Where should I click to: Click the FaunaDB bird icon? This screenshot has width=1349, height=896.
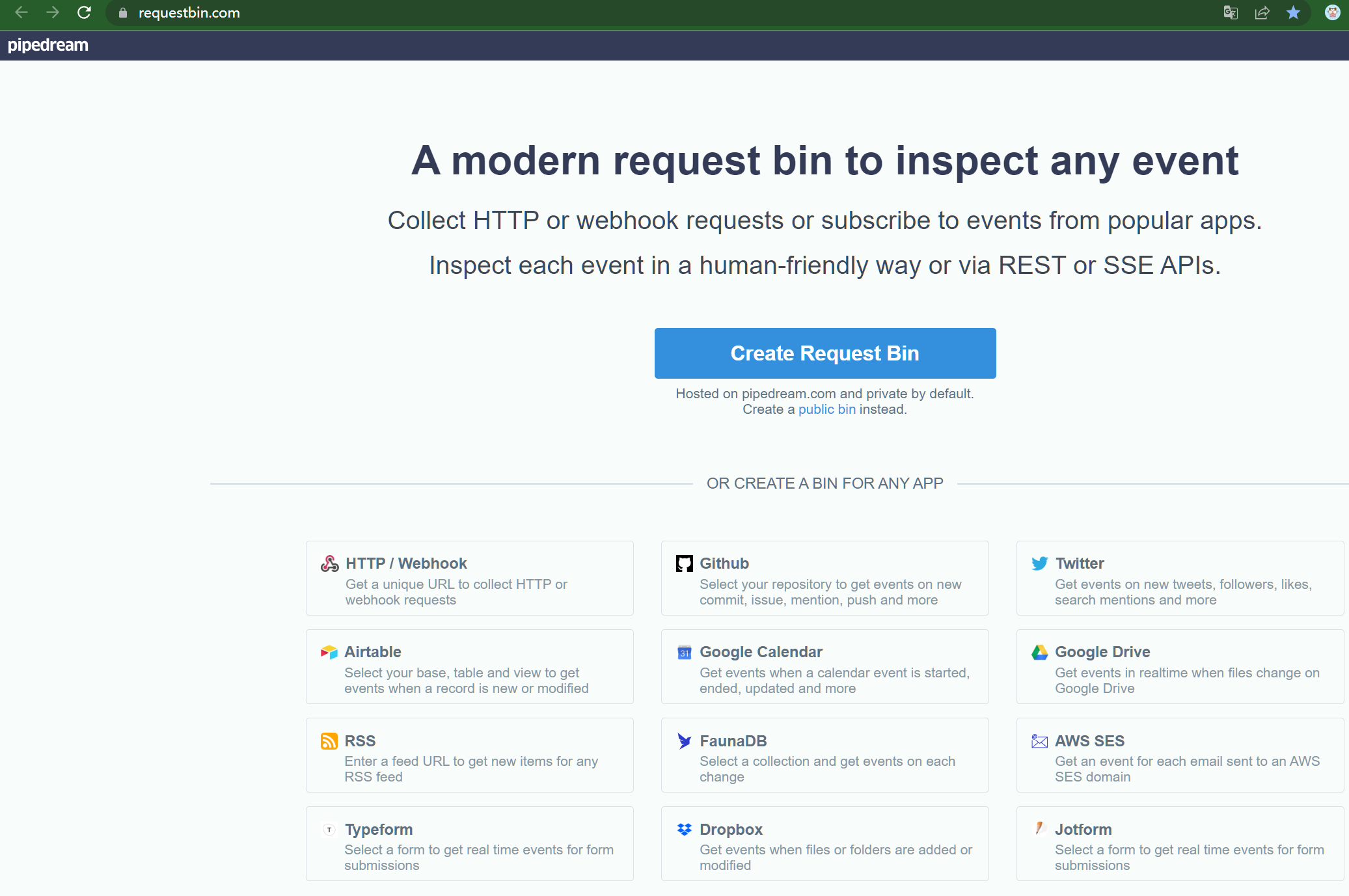pyautogui.click(x=684, y=741)
